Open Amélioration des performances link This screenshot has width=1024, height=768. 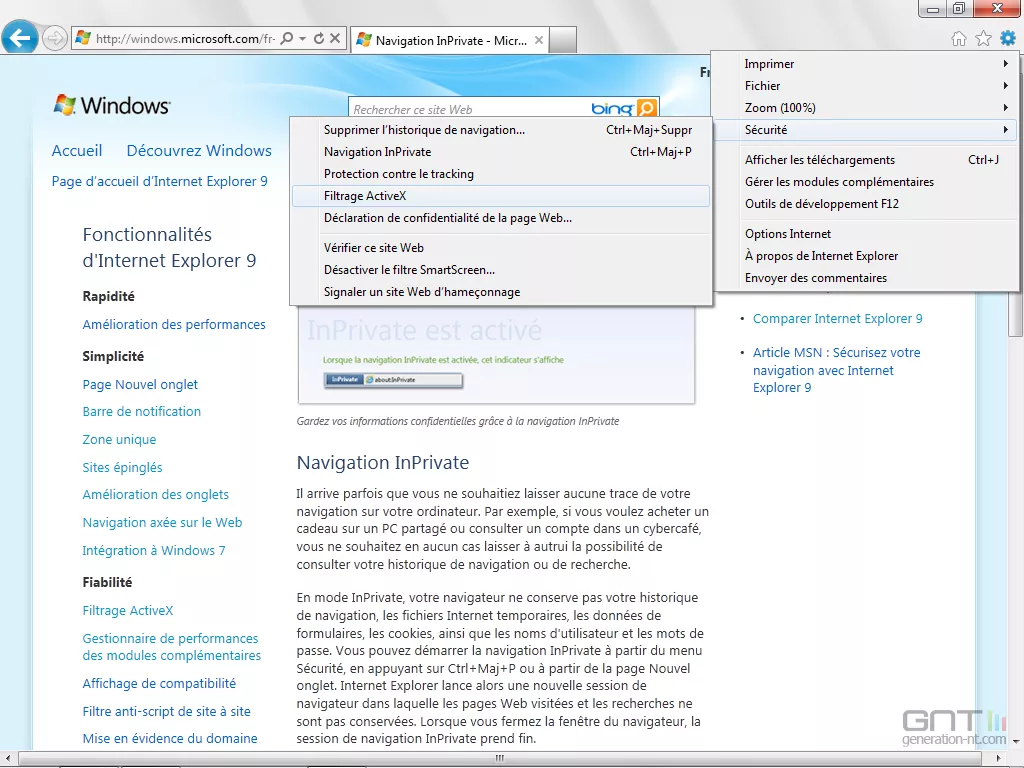pos(174,325)
